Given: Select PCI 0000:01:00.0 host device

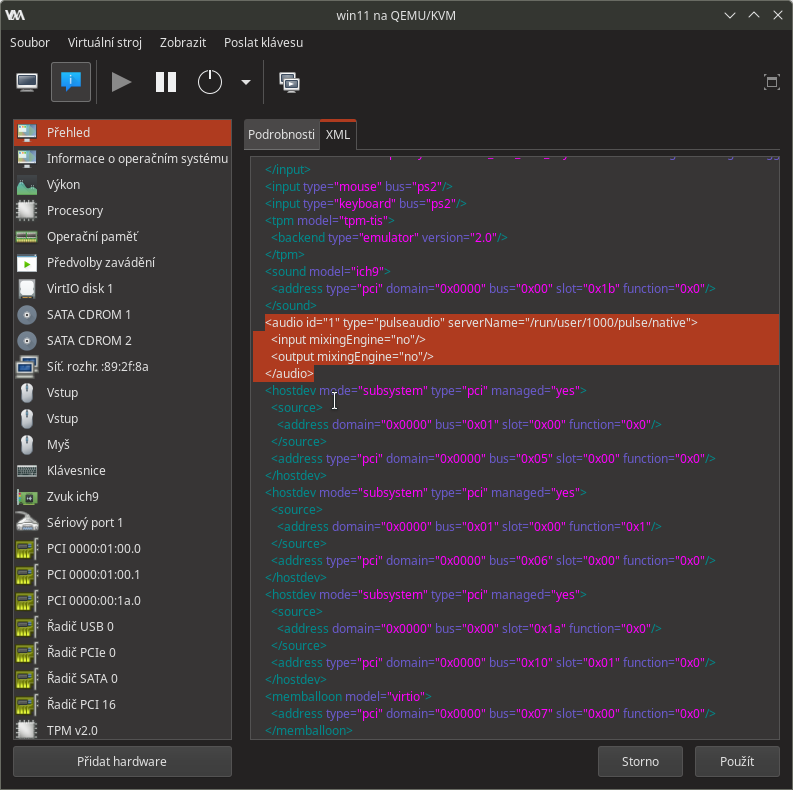Looking at the screenshot, I should 122,549.
